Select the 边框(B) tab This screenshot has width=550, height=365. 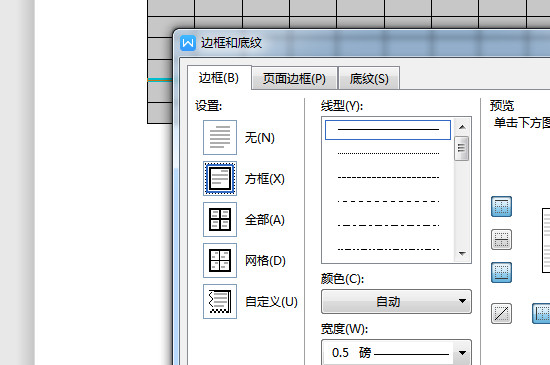click(219, 78)
